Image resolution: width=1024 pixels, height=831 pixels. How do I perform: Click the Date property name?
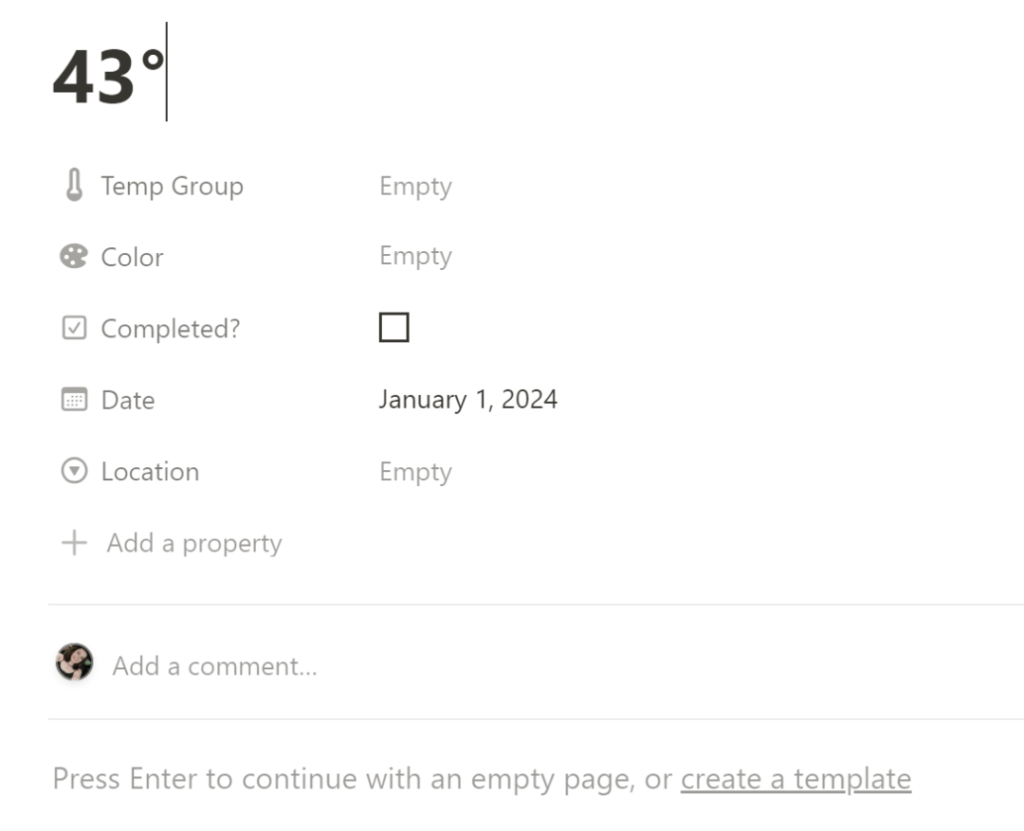coord(128,400)
